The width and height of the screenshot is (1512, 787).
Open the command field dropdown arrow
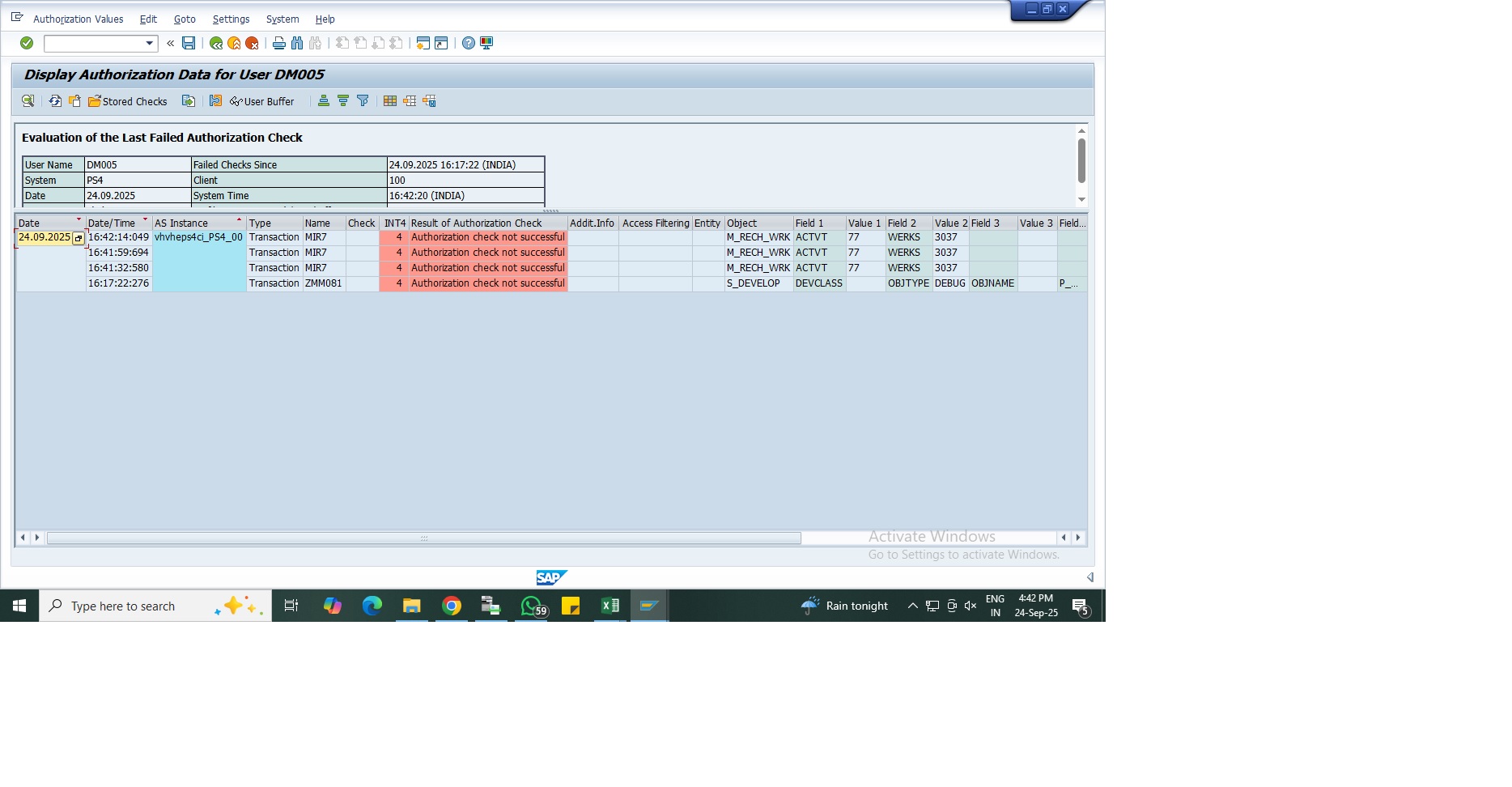(149, 43)
